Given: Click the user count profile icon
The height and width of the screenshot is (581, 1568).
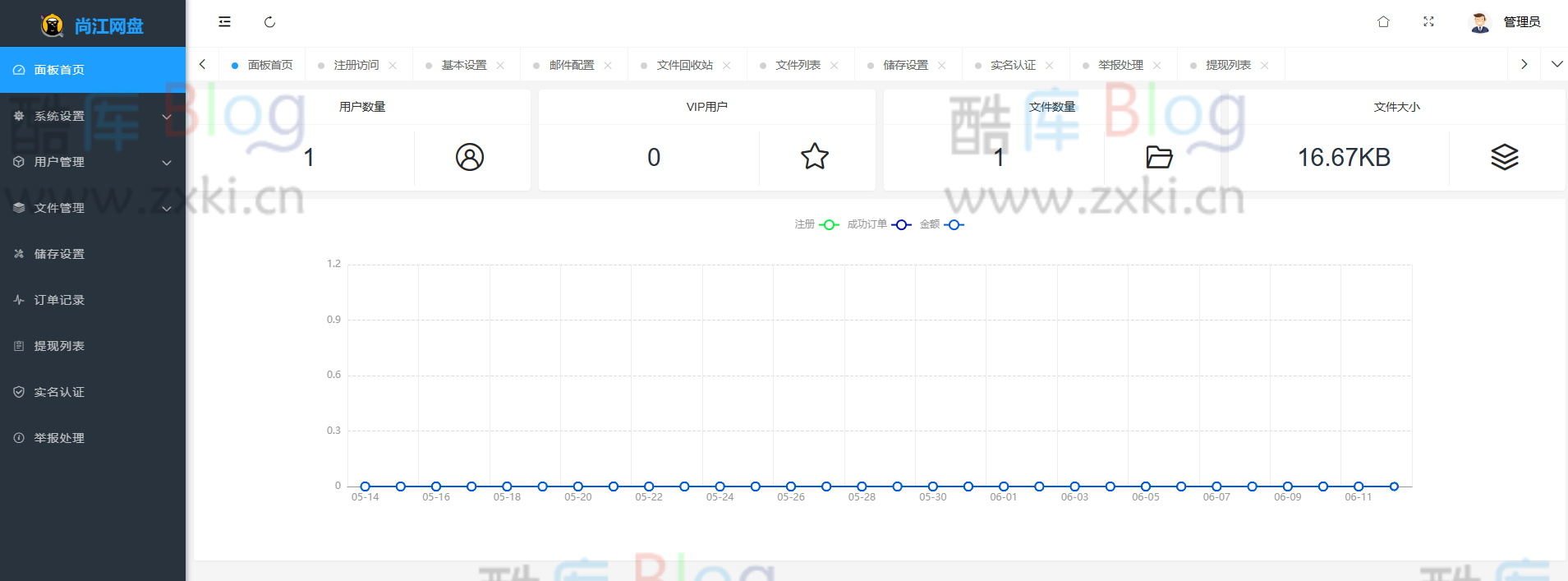Looking at the screenshot, I should point(470,157).
